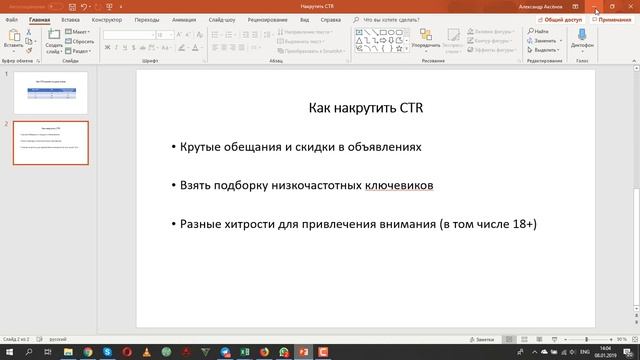Click the fit slide to window icon

pyautogui.click(x=635, y=340)
